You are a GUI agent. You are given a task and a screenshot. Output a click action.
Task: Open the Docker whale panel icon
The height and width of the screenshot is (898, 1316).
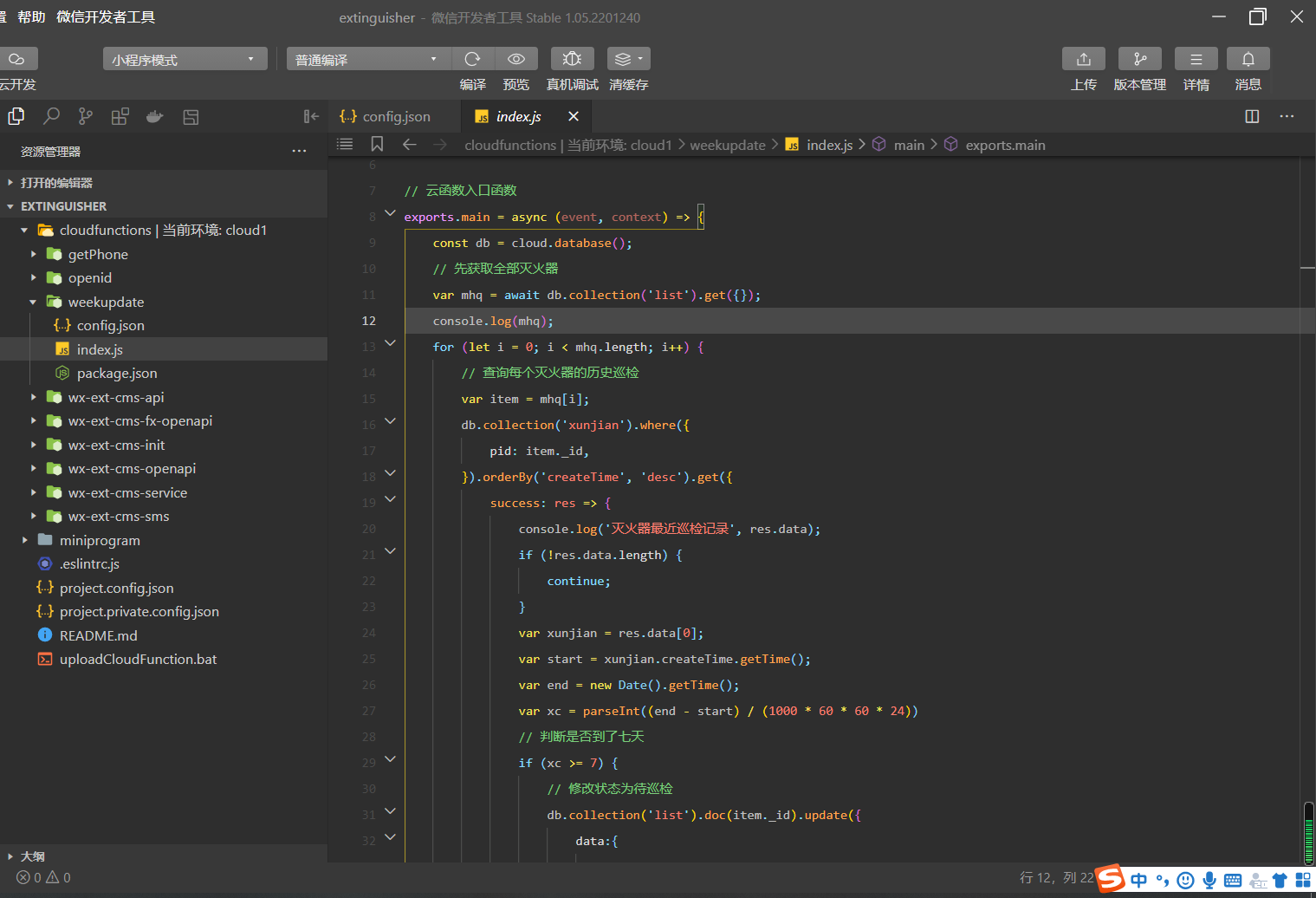click(x=155, y=116)
